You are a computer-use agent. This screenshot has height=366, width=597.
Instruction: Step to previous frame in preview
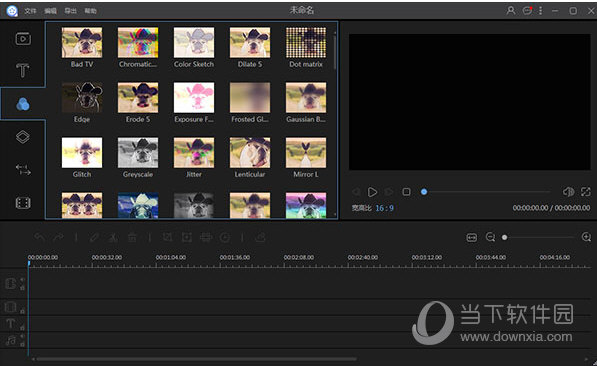[x=356, y=192]
